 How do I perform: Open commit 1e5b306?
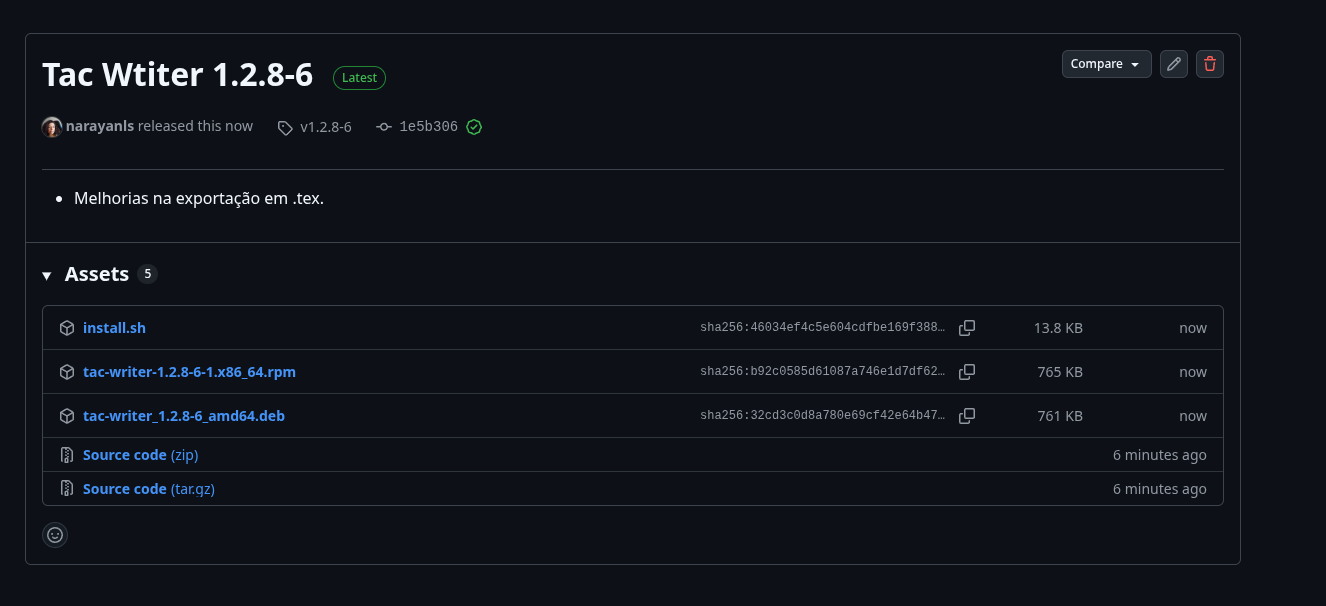[x=428, y=127]
